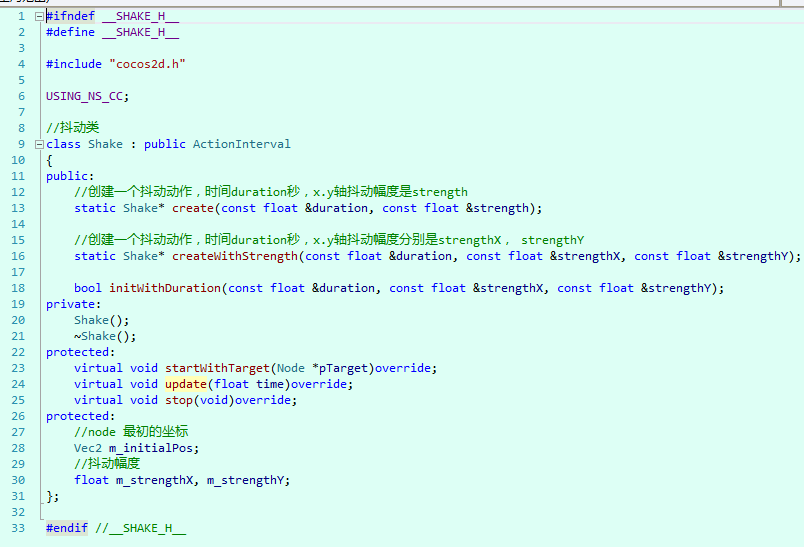Click the m_strengthY member variable

[x=246, y=480]
